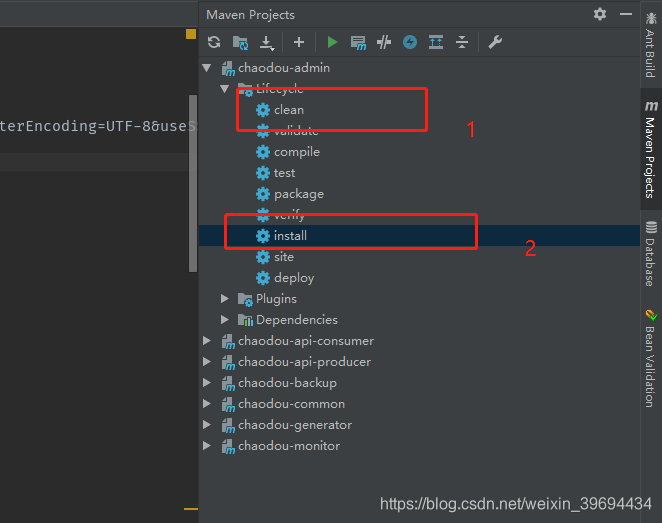The width and height of the screenshot is (662, 523).
Task: Expand all nodes in Maven tree
Action: tap(436, 42)
